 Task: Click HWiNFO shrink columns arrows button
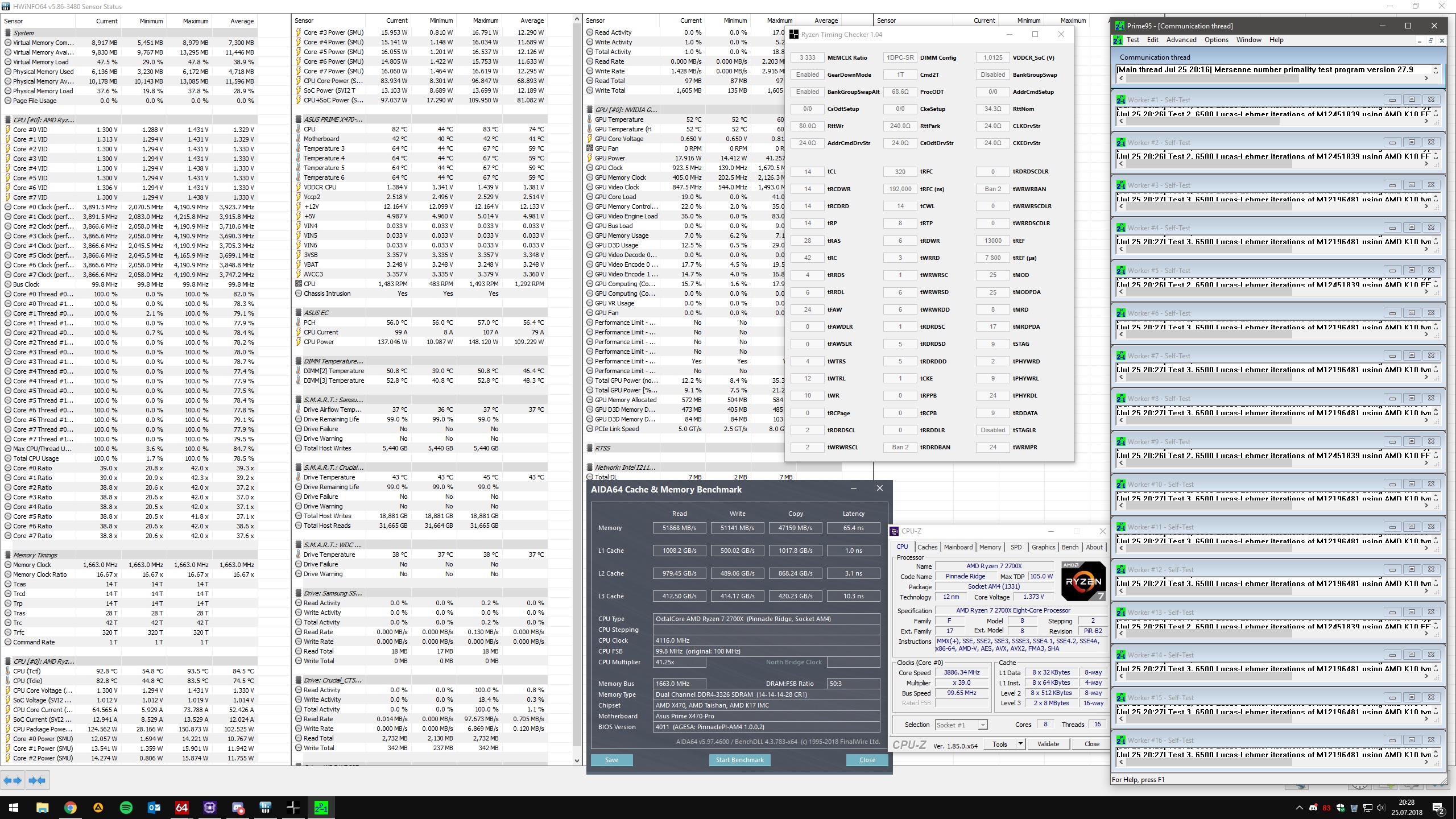[x=37, y=780]
